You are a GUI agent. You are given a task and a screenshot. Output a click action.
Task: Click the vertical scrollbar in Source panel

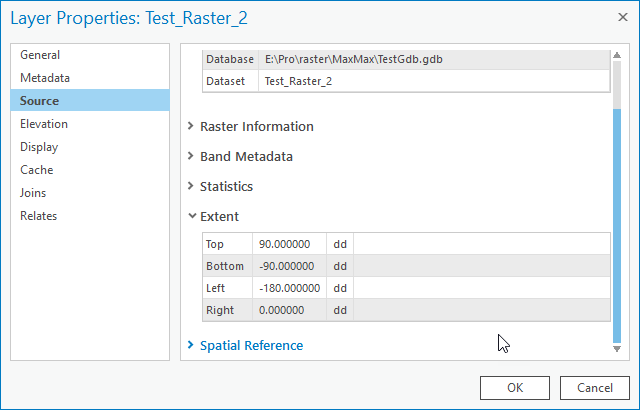tap(617, 220)
